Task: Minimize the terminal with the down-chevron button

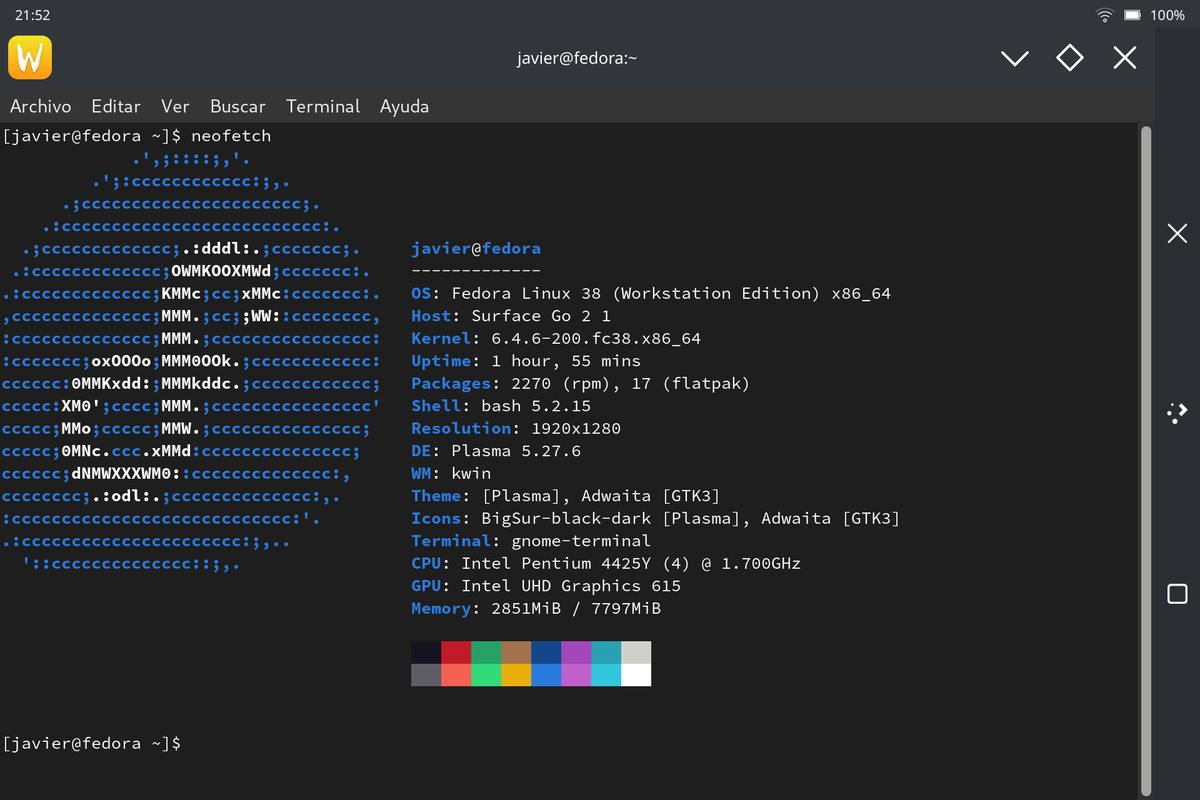Action: (1015, 58)
